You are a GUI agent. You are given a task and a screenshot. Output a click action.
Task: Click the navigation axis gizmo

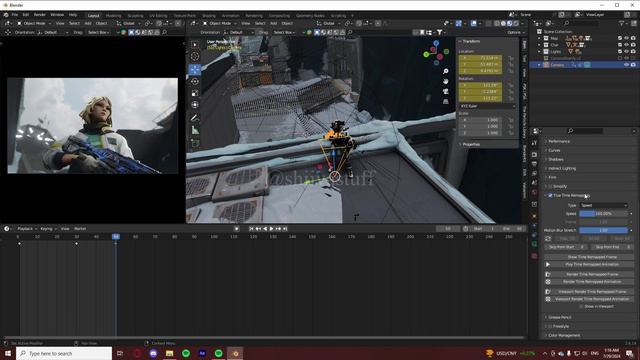click(436, 53)
